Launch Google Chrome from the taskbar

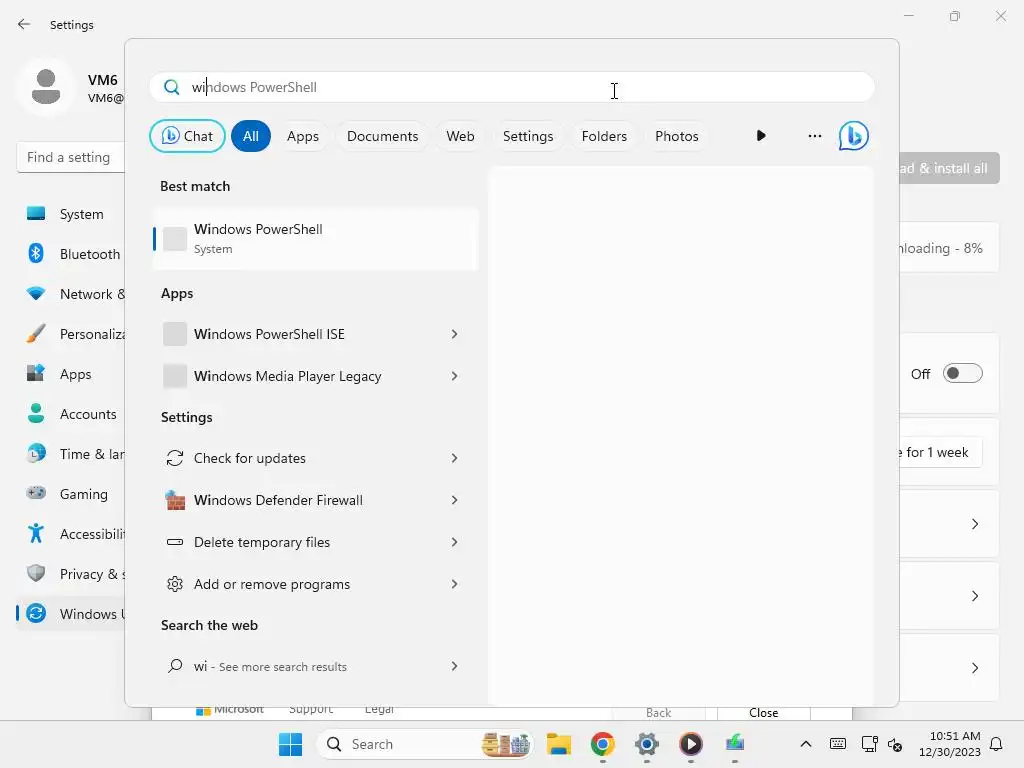(x=602, y=744)
